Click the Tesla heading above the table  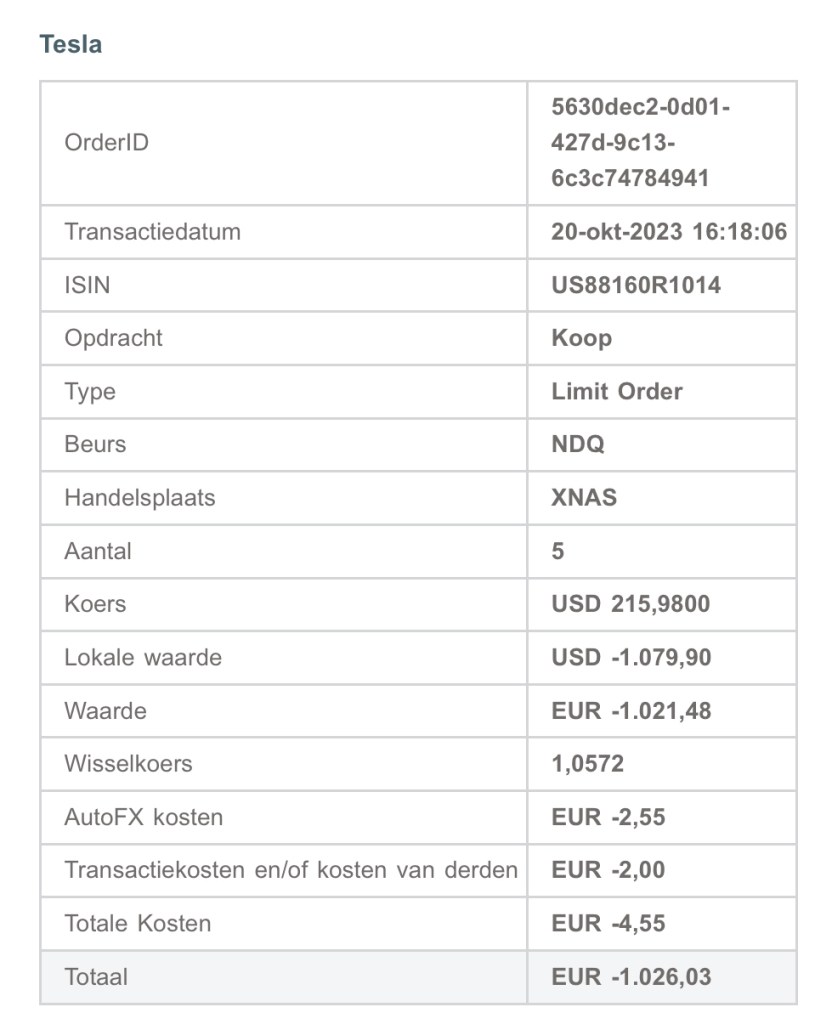coord(70,44)
